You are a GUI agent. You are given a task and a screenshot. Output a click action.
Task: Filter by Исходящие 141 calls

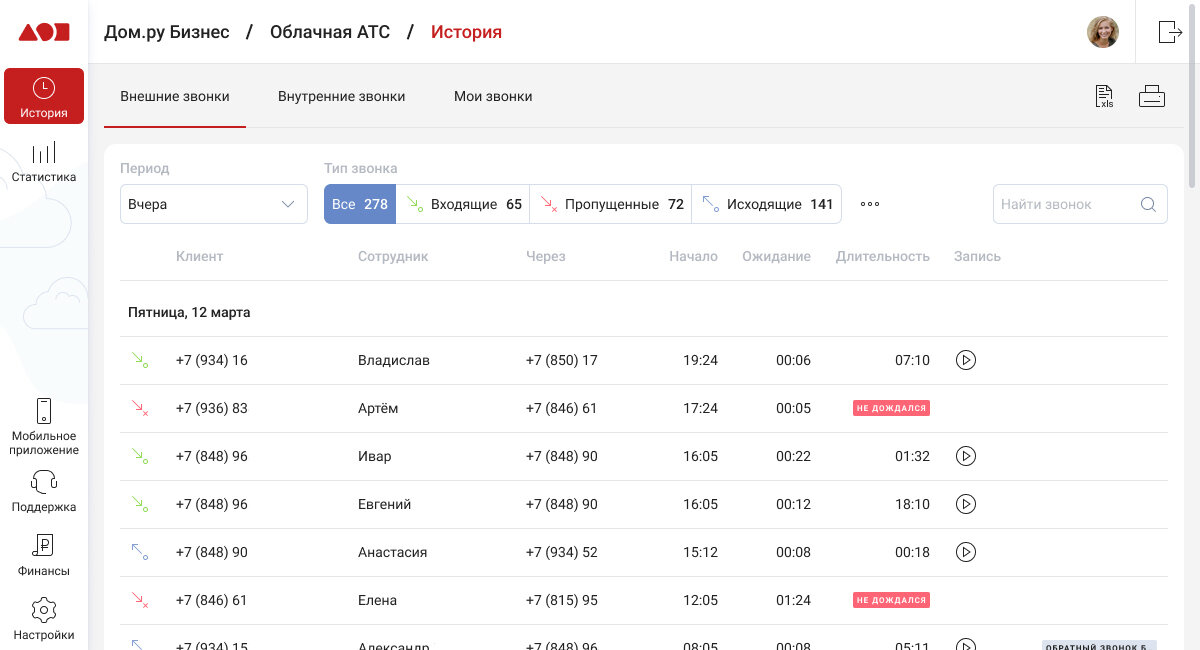767,204
